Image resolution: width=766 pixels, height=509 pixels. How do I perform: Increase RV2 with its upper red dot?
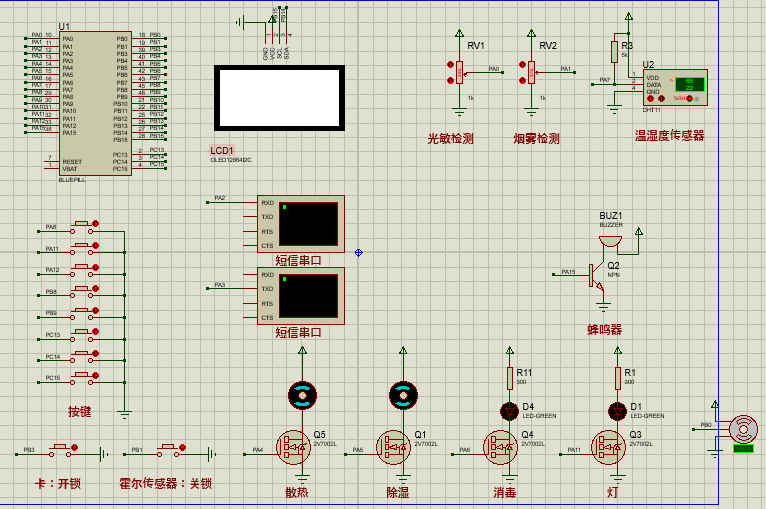[522, 64]
